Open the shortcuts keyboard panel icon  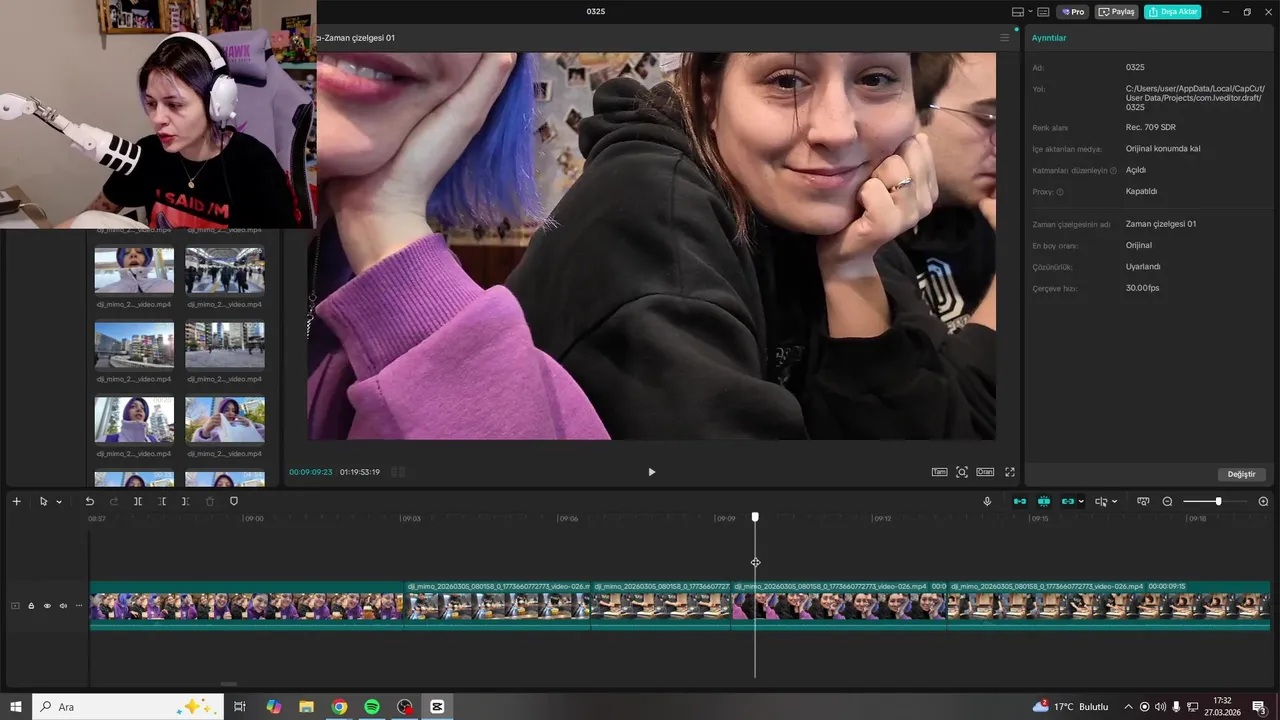(1043, 12)
